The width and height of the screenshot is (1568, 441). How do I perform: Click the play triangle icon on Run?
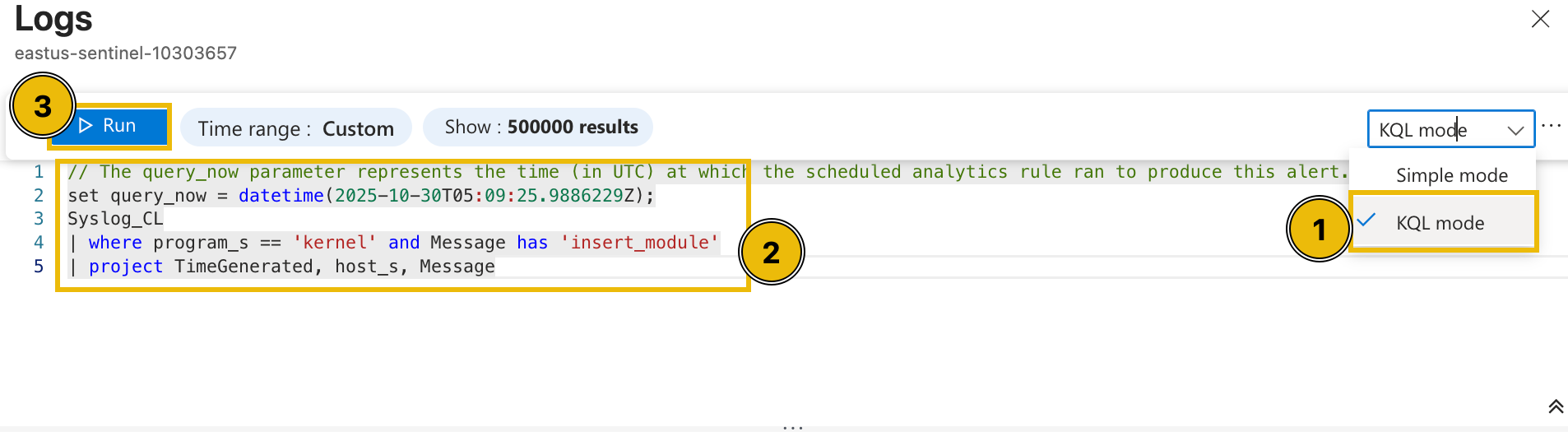[x=86, y=126]
